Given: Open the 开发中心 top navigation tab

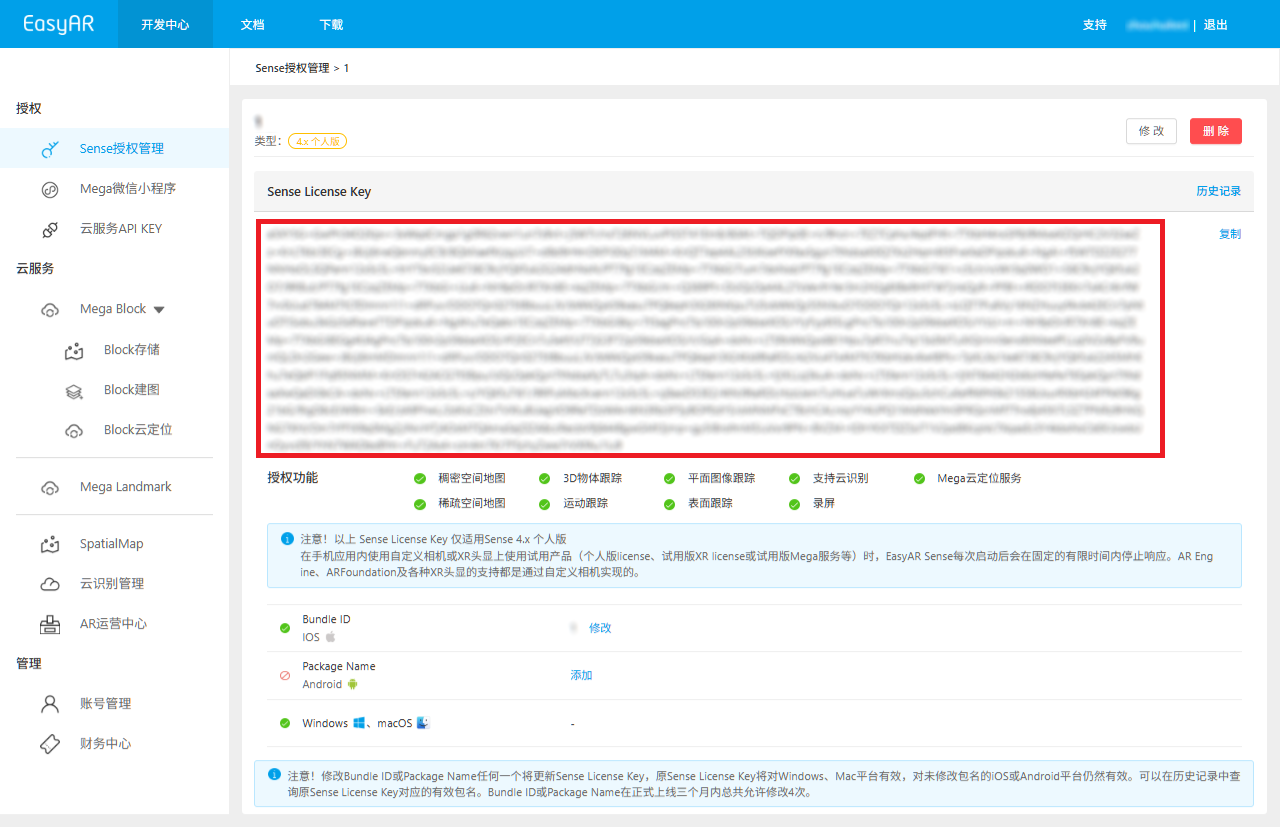Looking at the screenshot, I should 165,24.
